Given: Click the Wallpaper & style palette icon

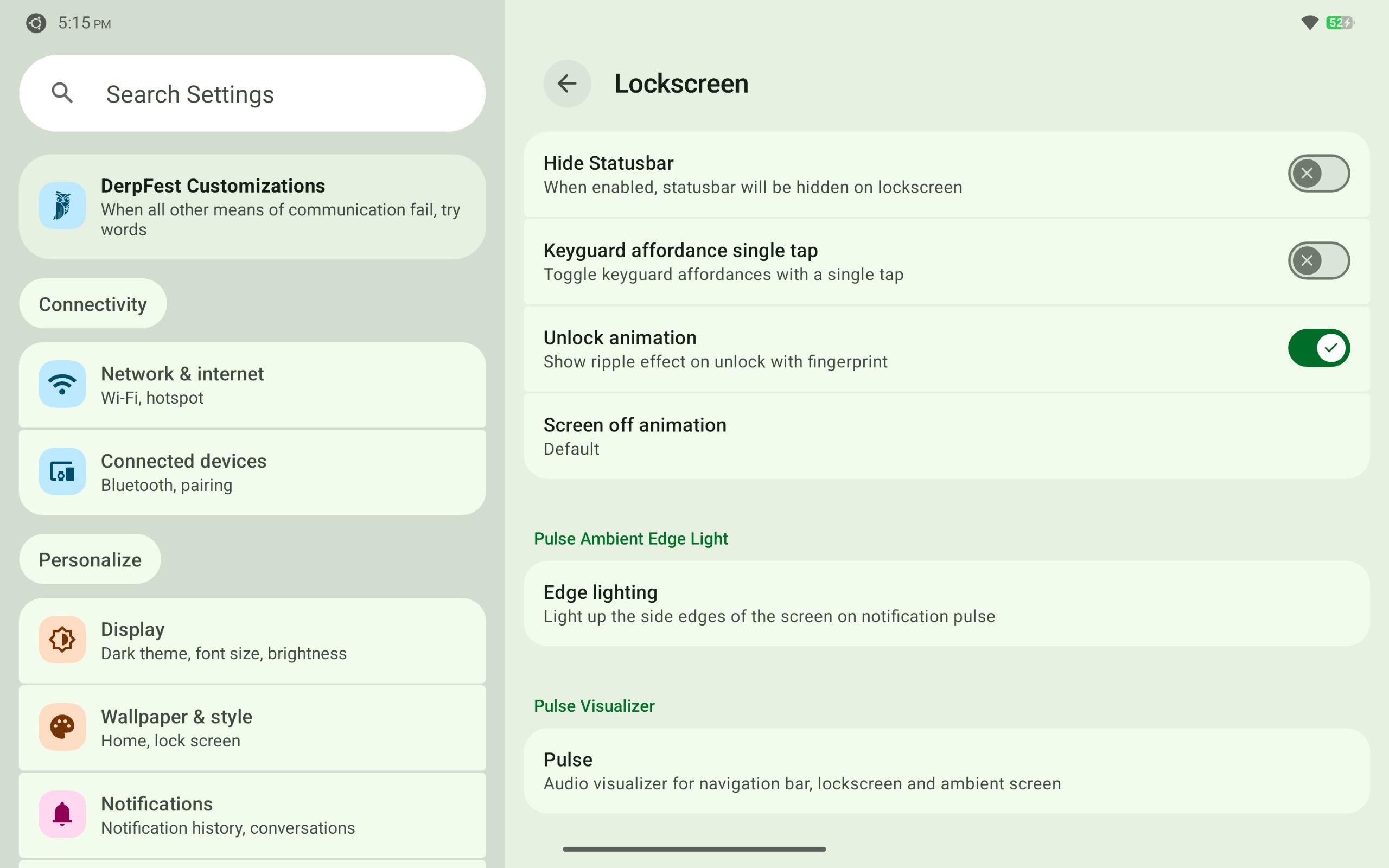Looking at the screenshot, I should pos(62,727).
